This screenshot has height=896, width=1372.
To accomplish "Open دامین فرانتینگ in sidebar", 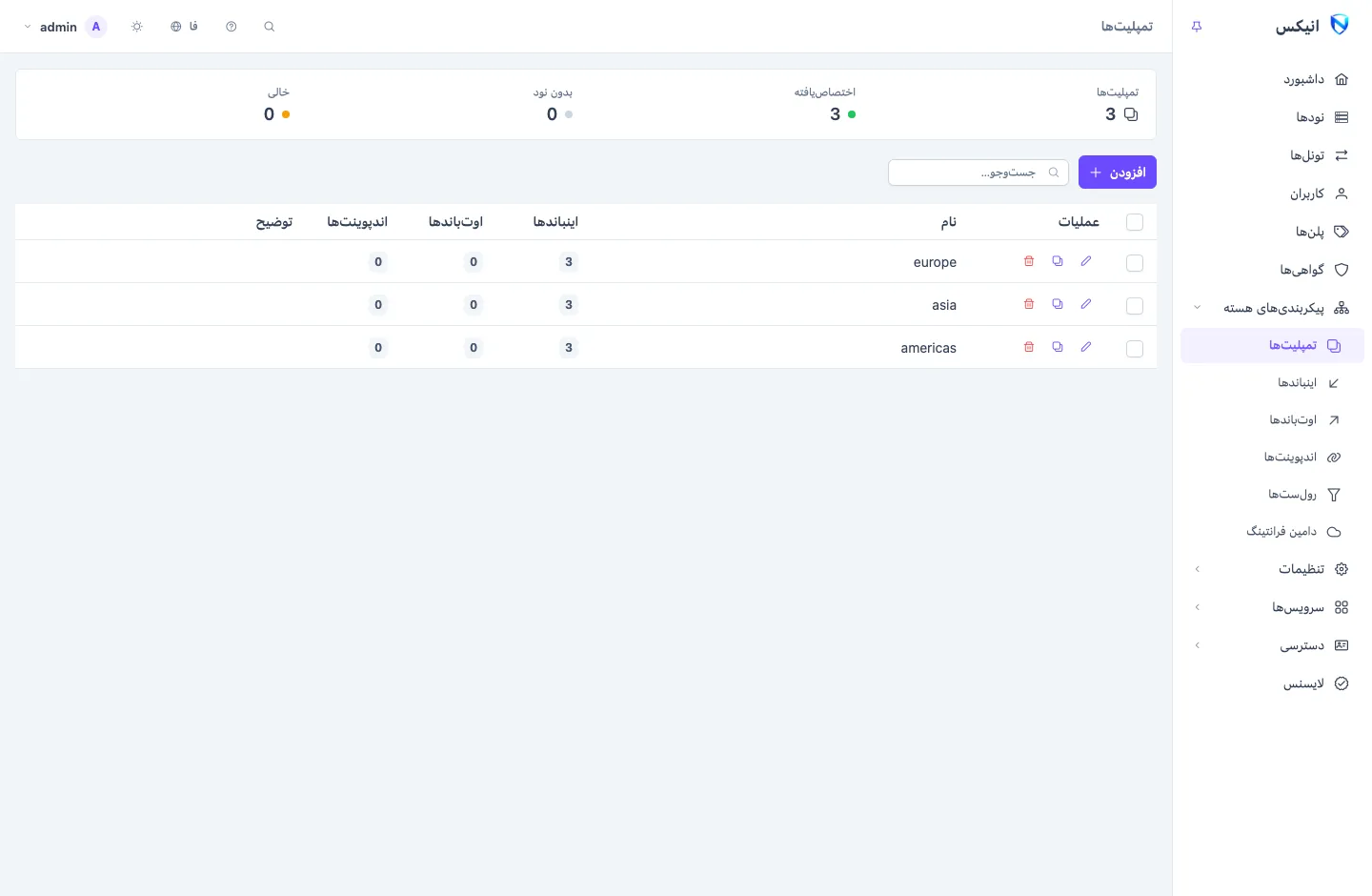I will point(1272,532).
